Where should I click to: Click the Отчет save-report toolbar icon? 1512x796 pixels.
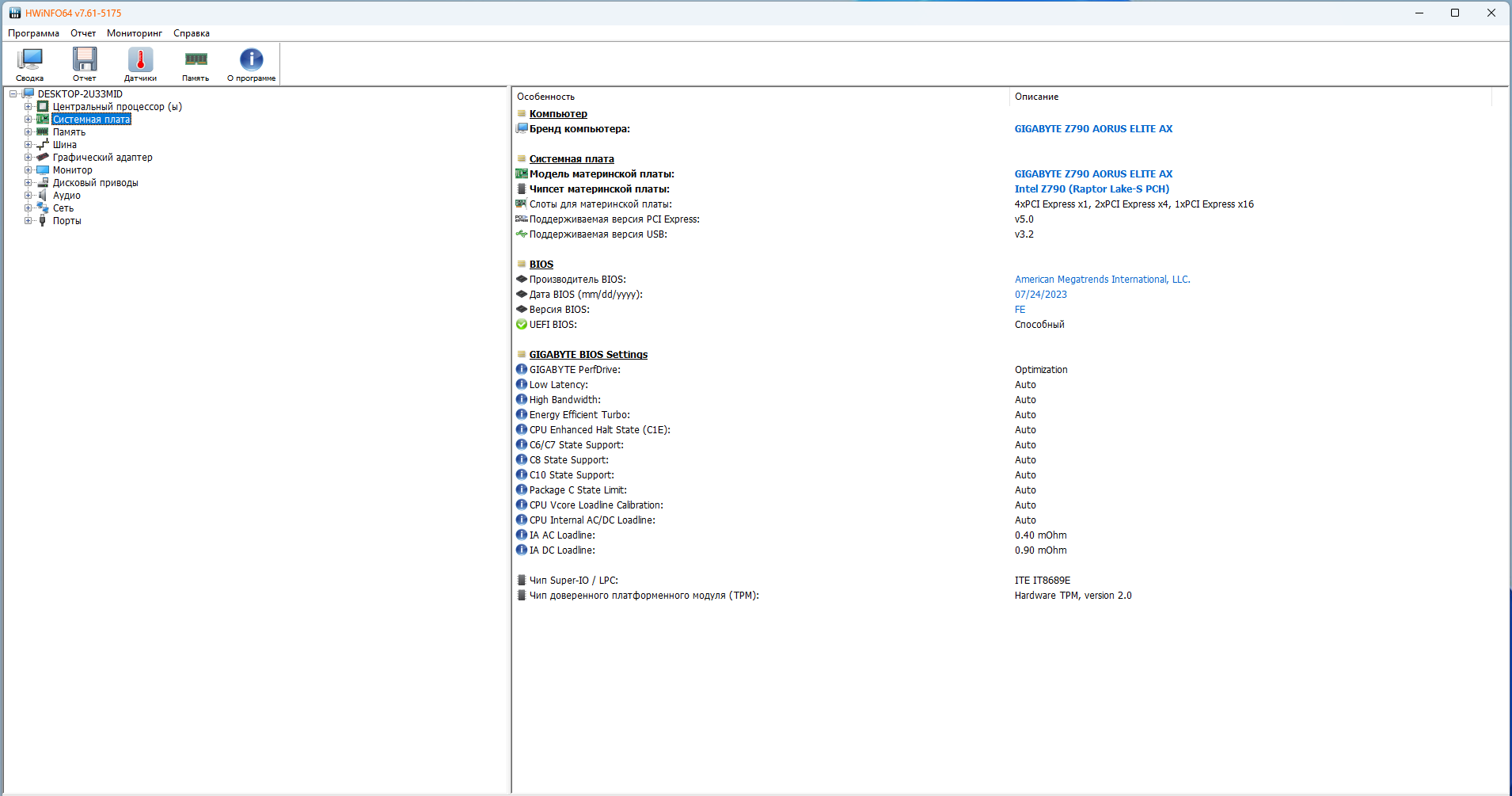click(85, 59)
